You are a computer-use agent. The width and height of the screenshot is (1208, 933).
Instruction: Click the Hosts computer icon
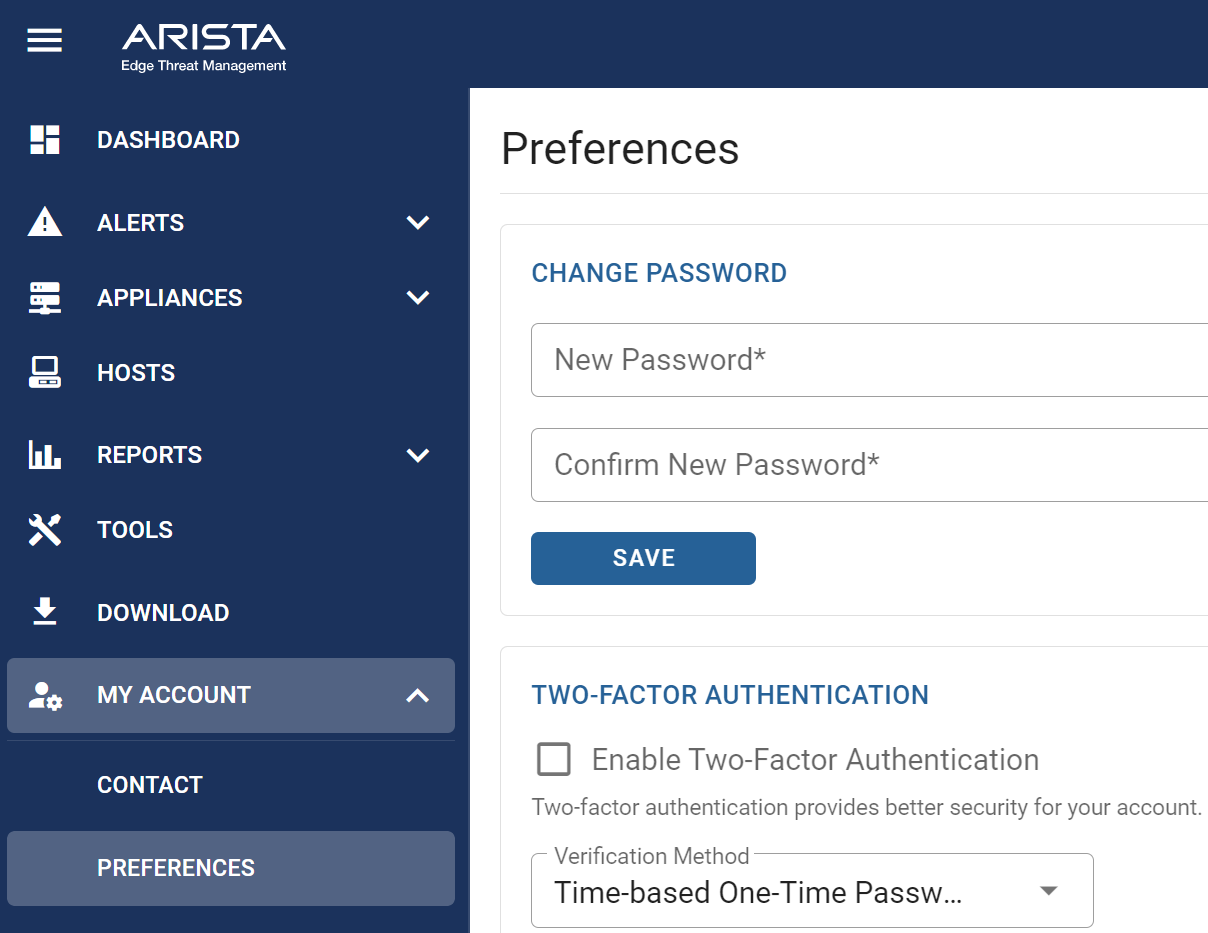click(x=45, y=373)
